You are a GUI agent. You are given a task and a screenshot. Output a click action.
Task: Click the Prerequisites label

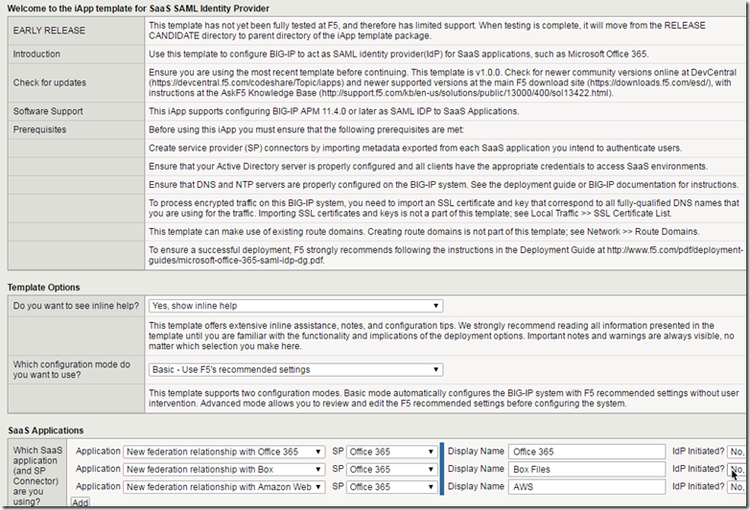[40, 130]
